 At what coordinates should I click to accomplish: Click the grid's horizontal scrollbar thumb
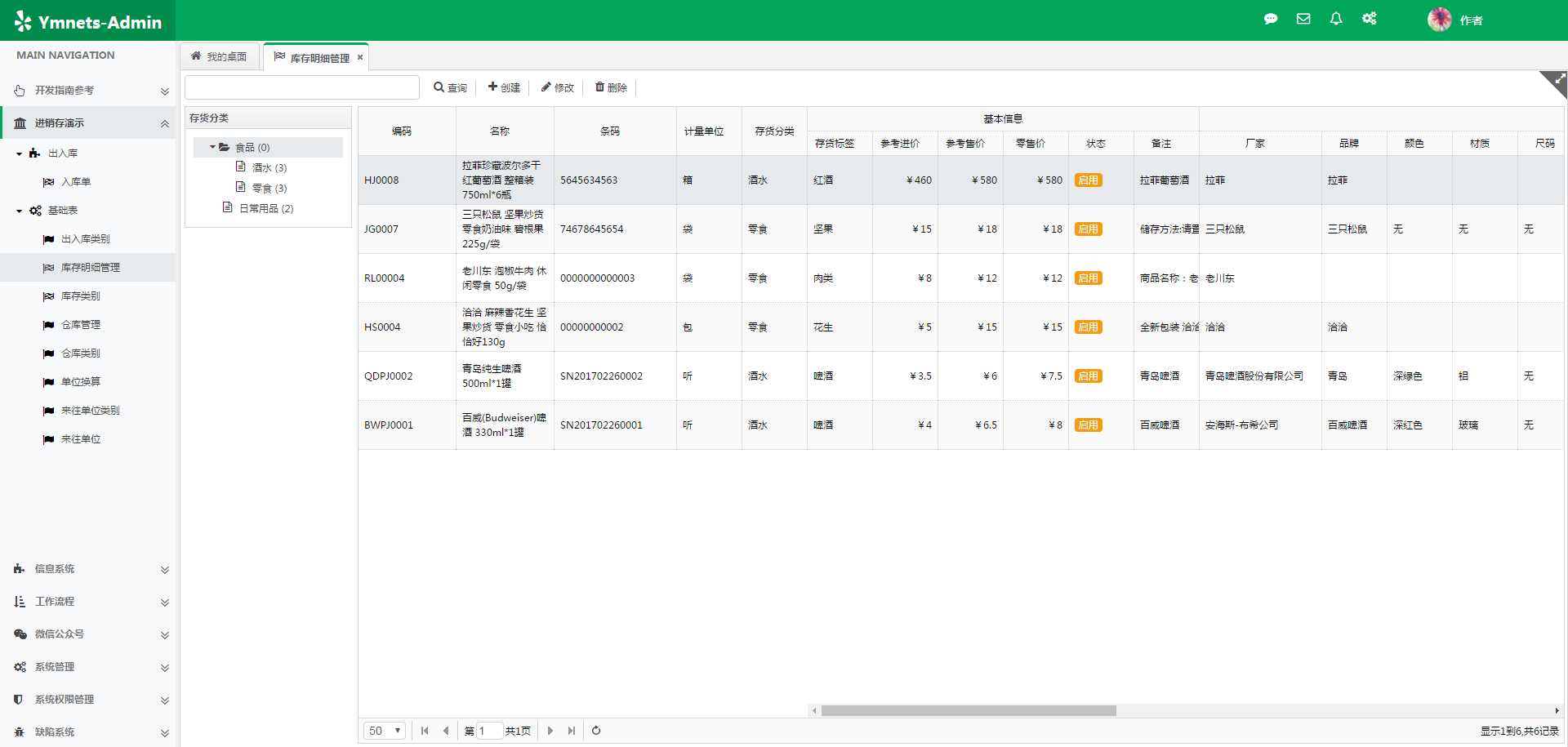pyautogui.click(x=969, y=710)
